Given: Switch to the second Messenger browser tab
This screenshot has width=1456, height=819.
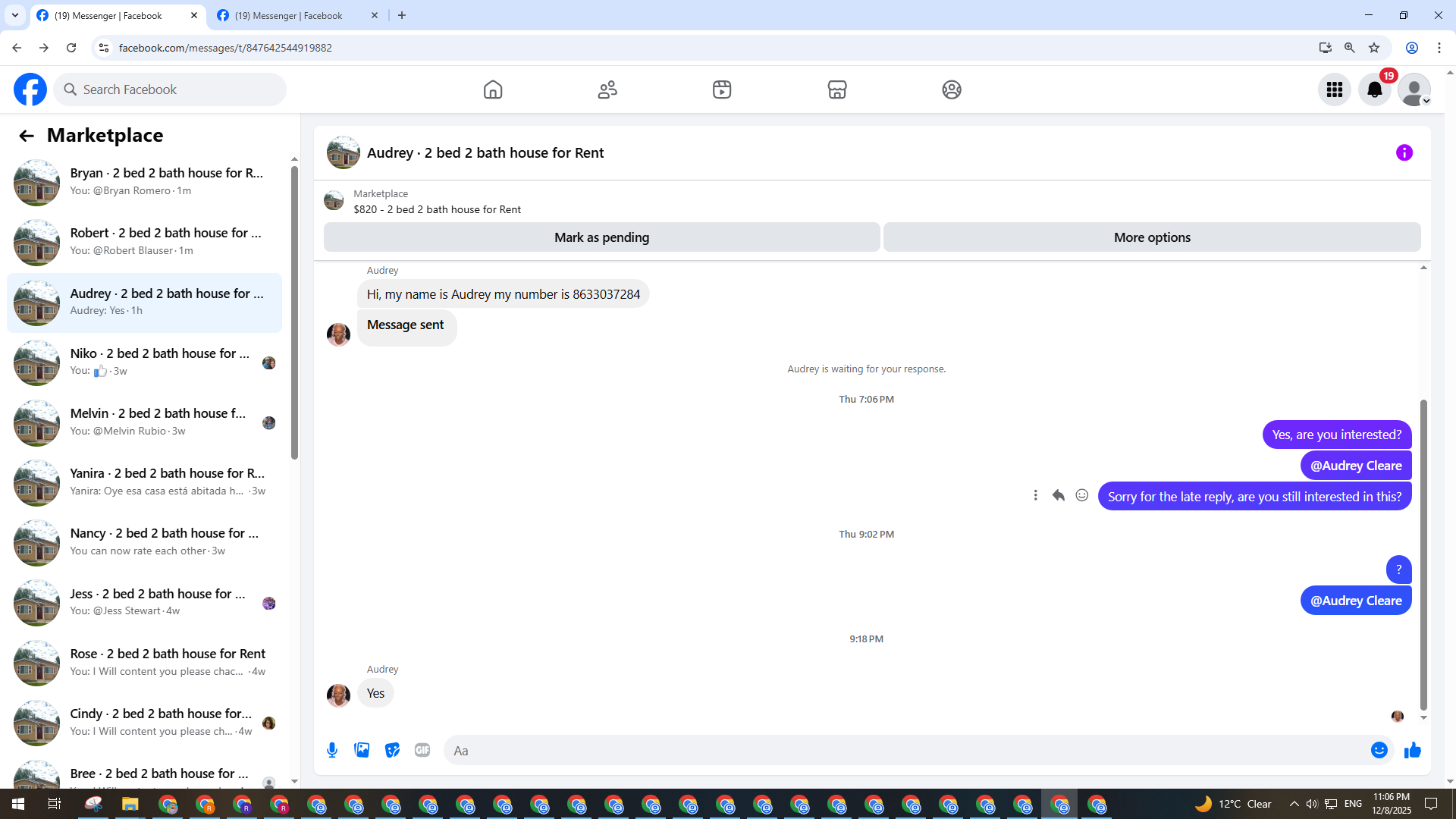Looking at the screenshot, I should tap(298, 15).
